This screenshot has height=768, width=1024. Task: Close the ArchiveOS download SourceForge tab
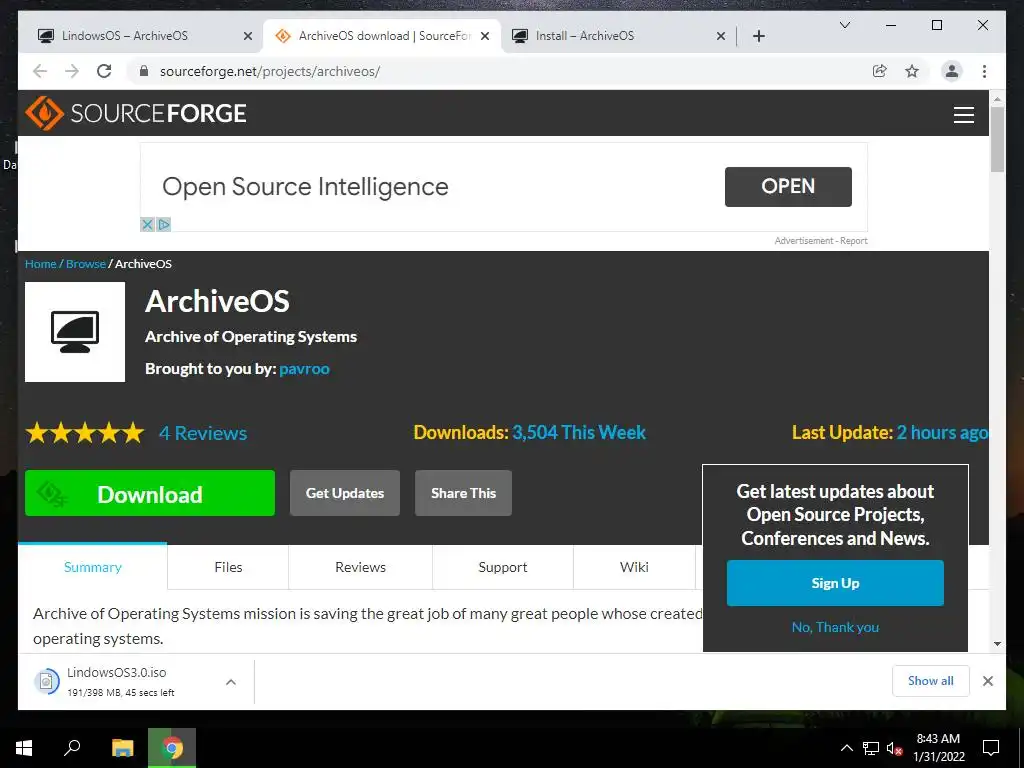485,36
